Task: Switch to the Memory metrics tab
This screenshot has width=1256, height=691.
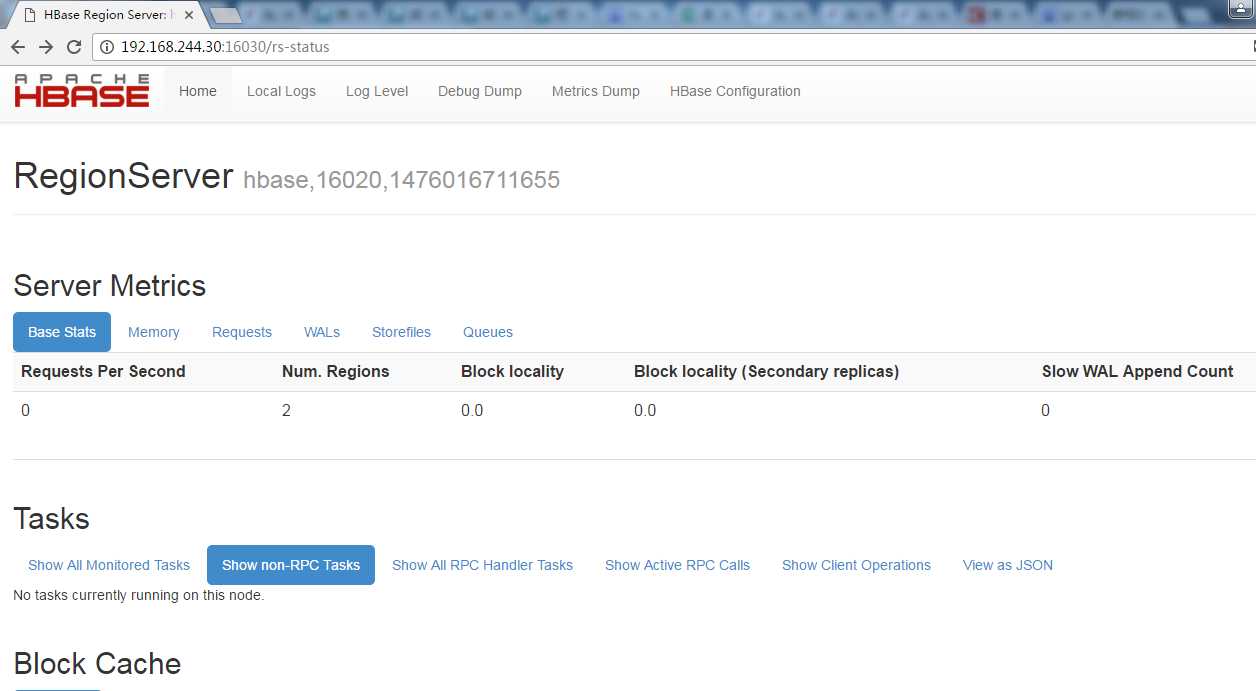Action: (x=154, y=332)
